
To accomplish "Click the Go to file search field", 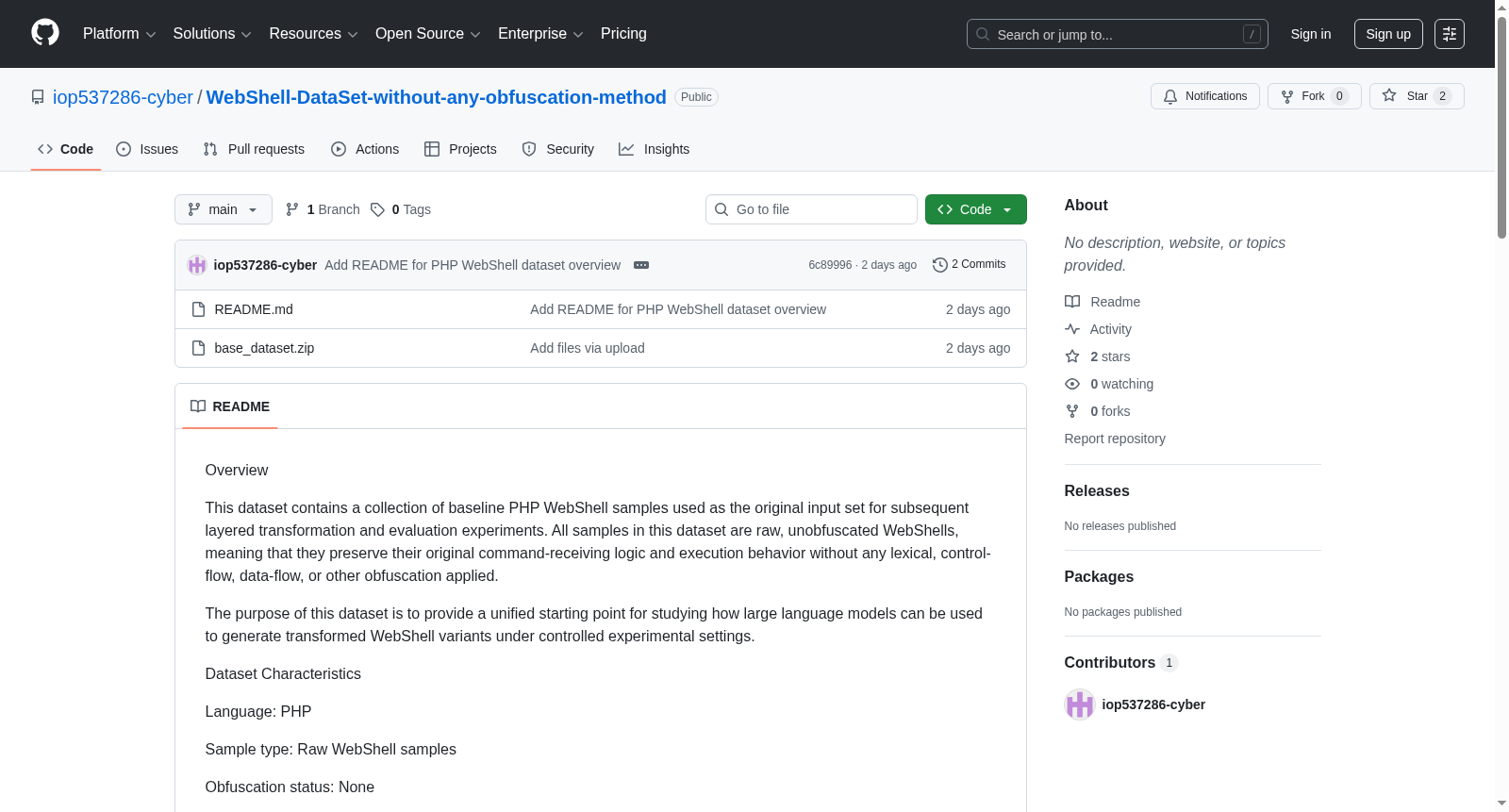I will (x=811, y=209).
